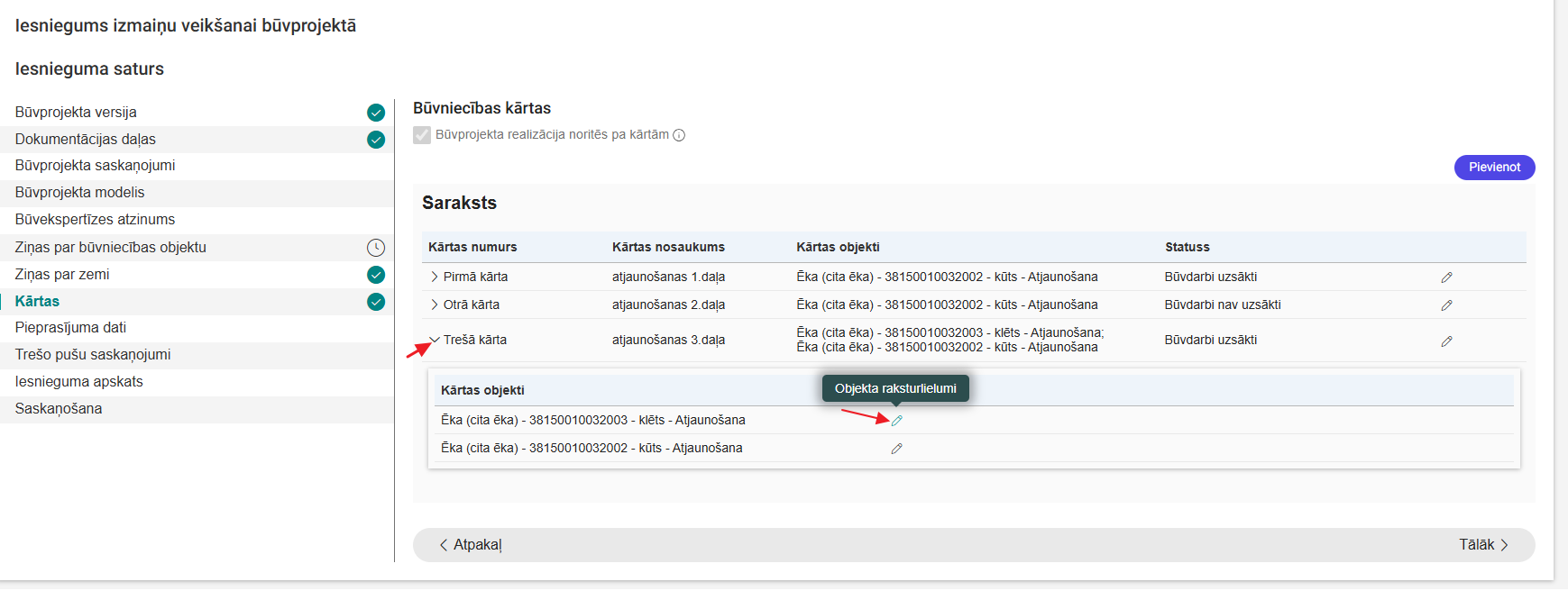Open object characteristics for kūts object
Screen dimensions: 1568x591
pos(896,449)
